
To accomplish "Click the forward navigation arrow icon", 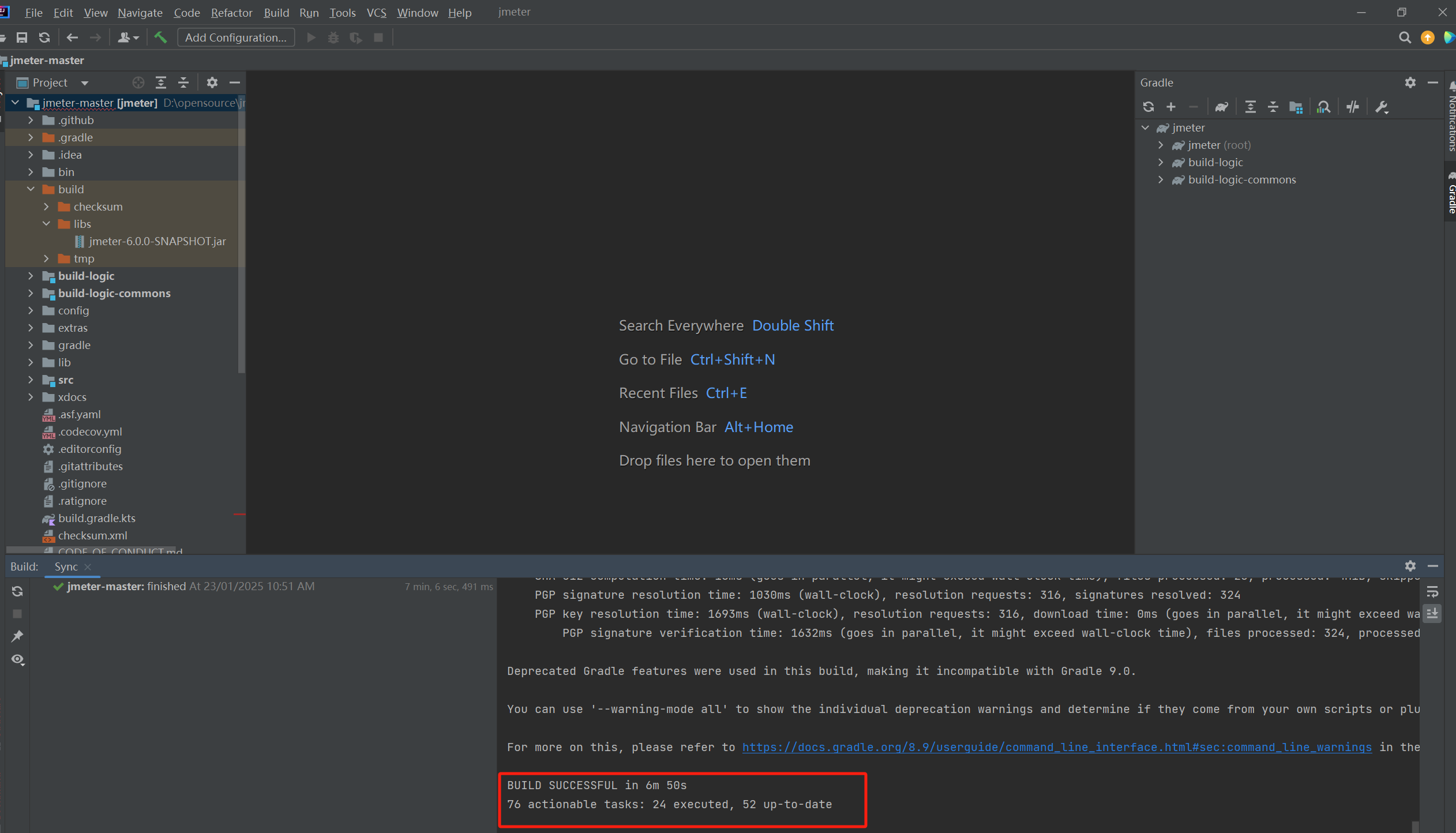I will [95, 37].
